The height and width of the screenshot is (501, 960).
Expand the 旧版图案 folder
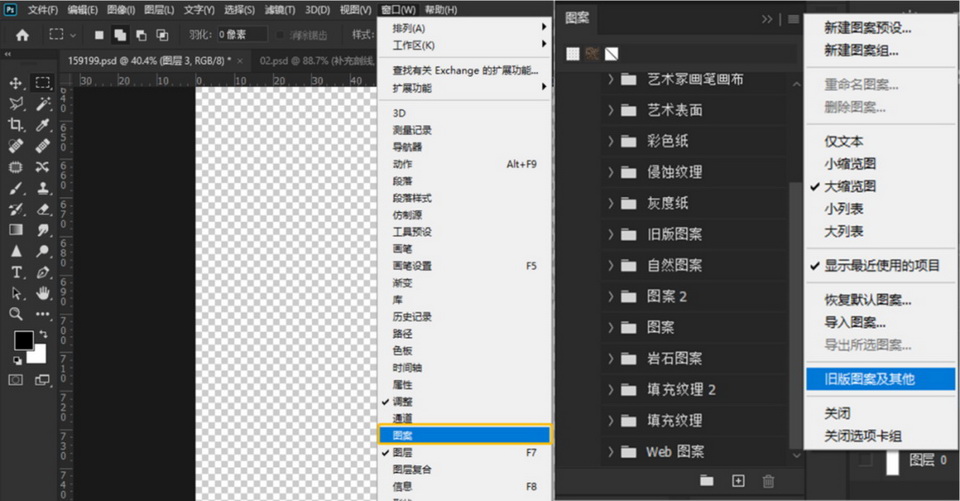click(611, 235)
